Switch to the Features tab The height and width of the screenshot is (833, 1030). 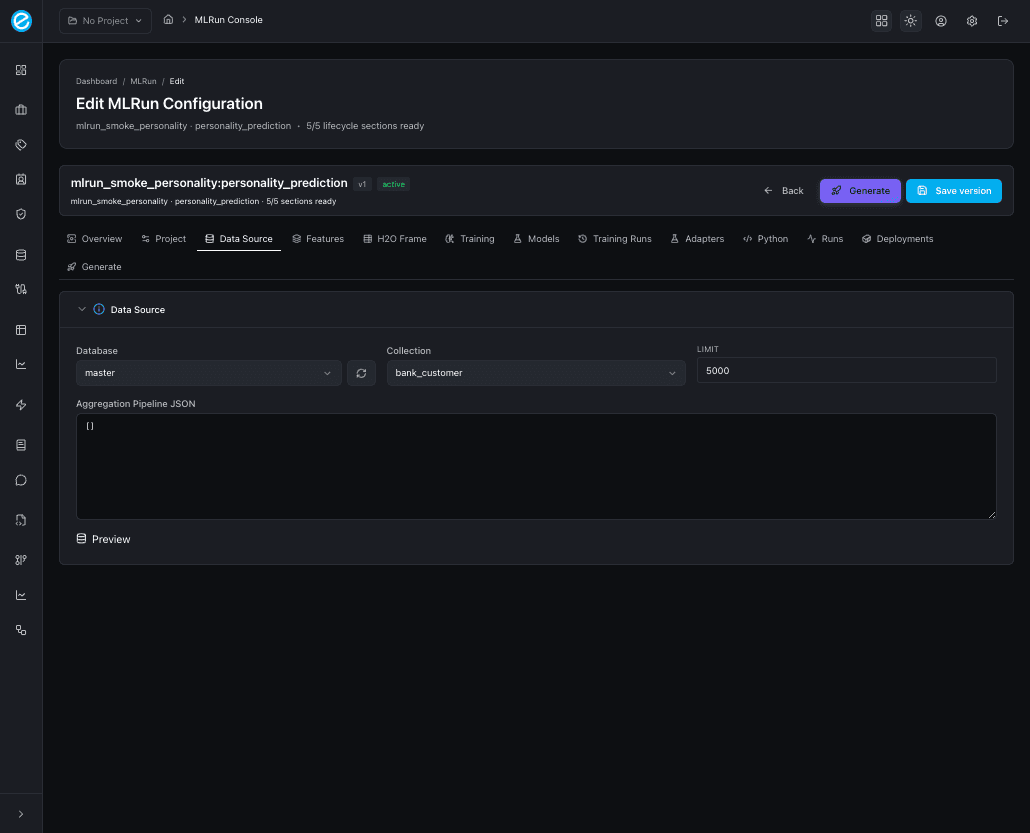[318, 238]
